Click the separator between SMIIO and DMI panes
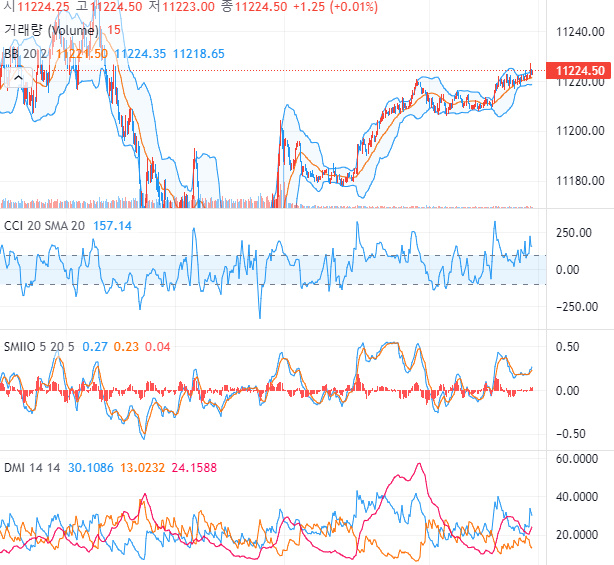Screen dimensions: 614x565 [x=300, y=449]
